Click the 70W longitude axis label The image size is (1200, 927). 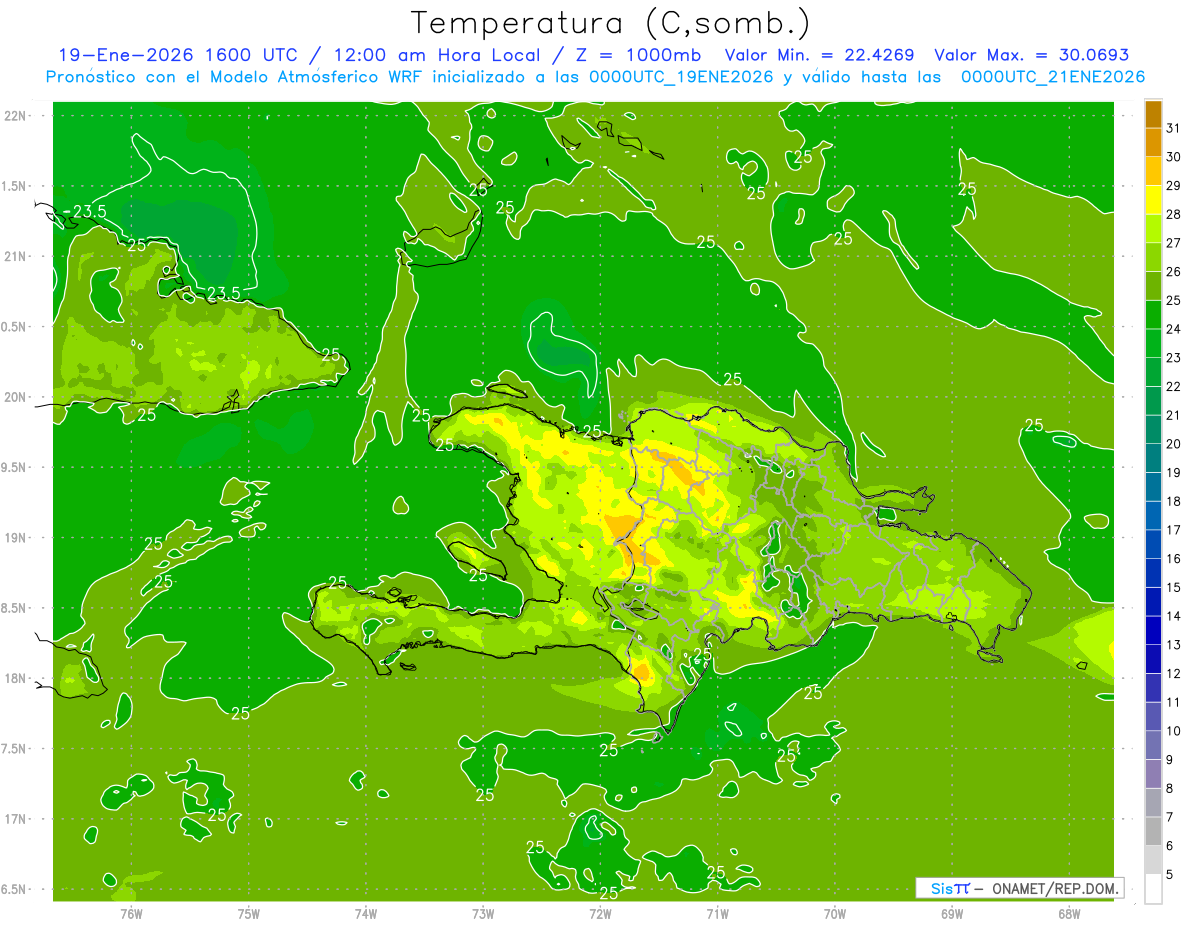coord(834,914)
